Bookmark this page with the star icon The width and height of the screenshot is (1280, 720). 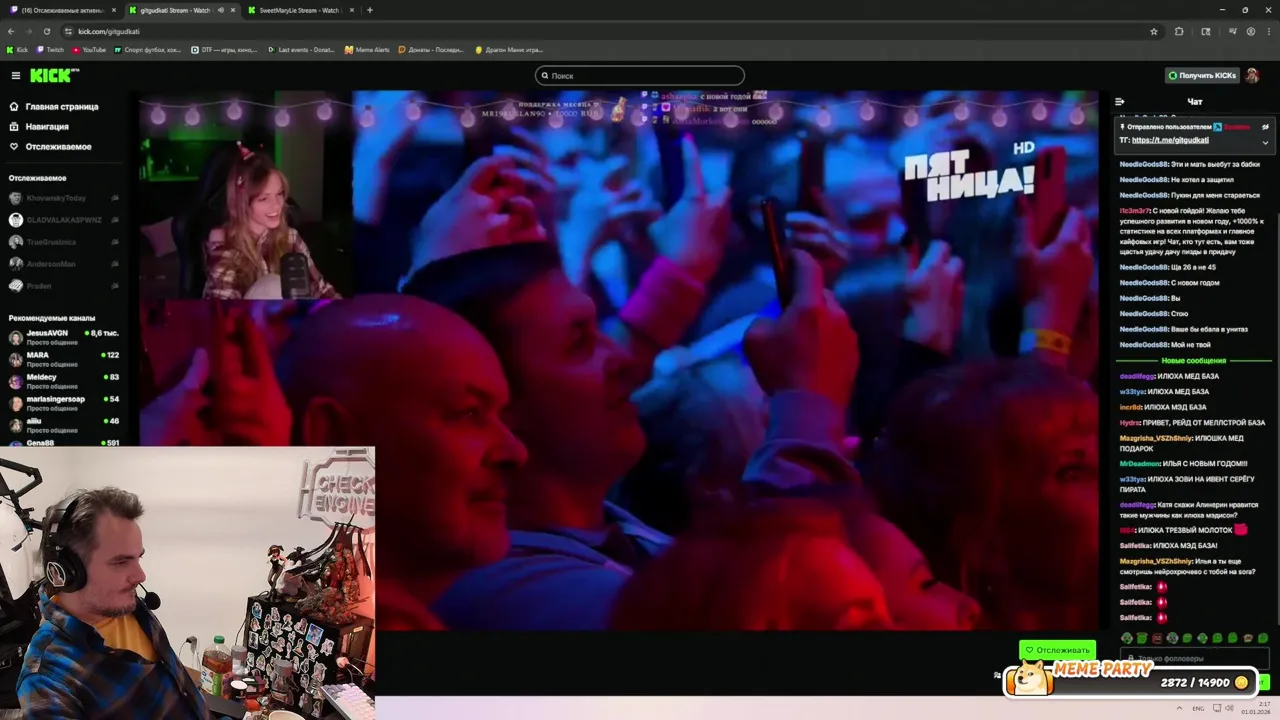click(x=1154, y=31)
